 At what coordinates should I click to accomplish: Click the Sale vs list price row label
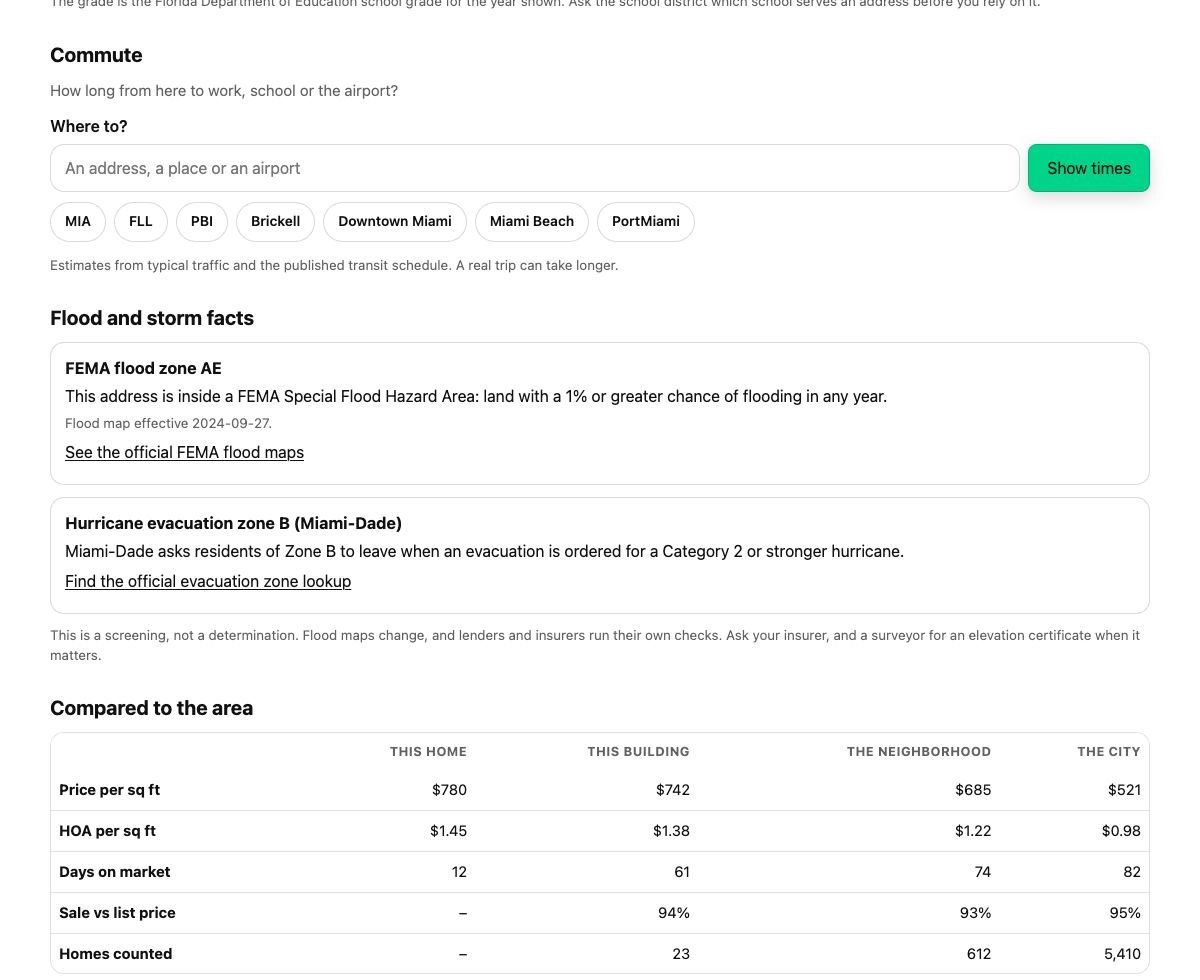coord(117,913)
